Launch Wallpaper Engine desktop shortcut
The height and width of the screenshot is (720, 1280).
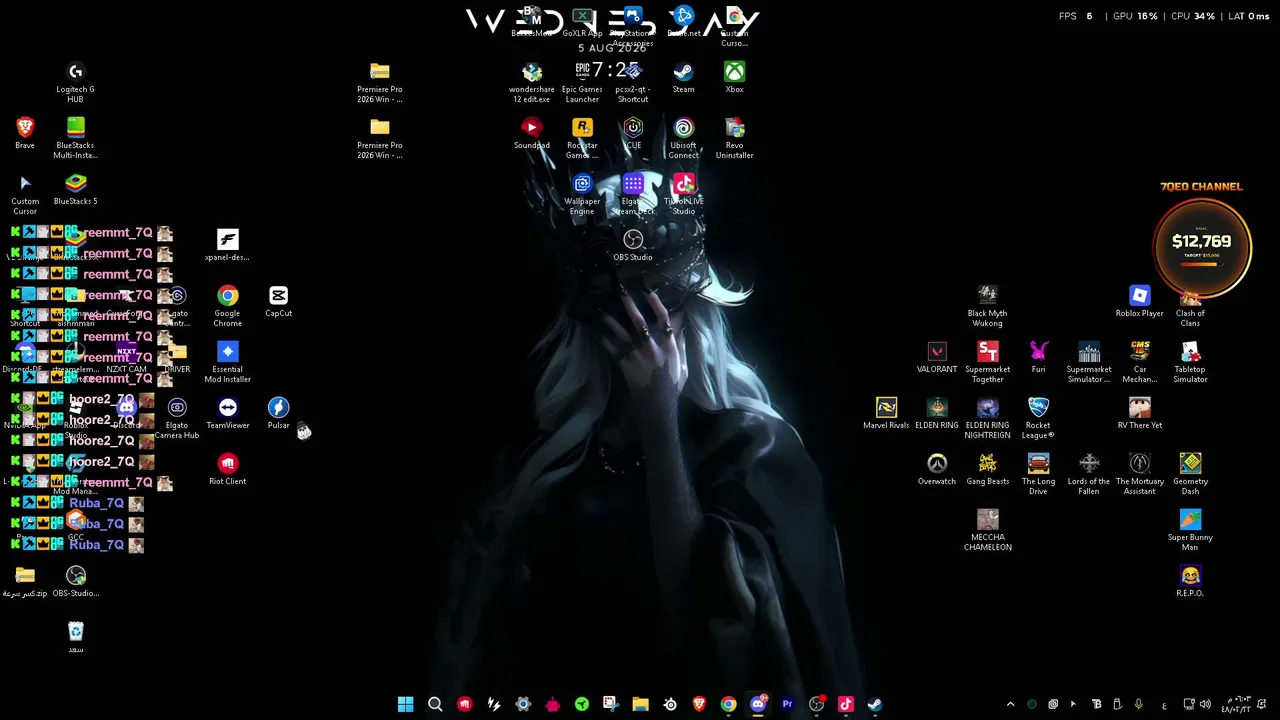[x=582, y=184]
